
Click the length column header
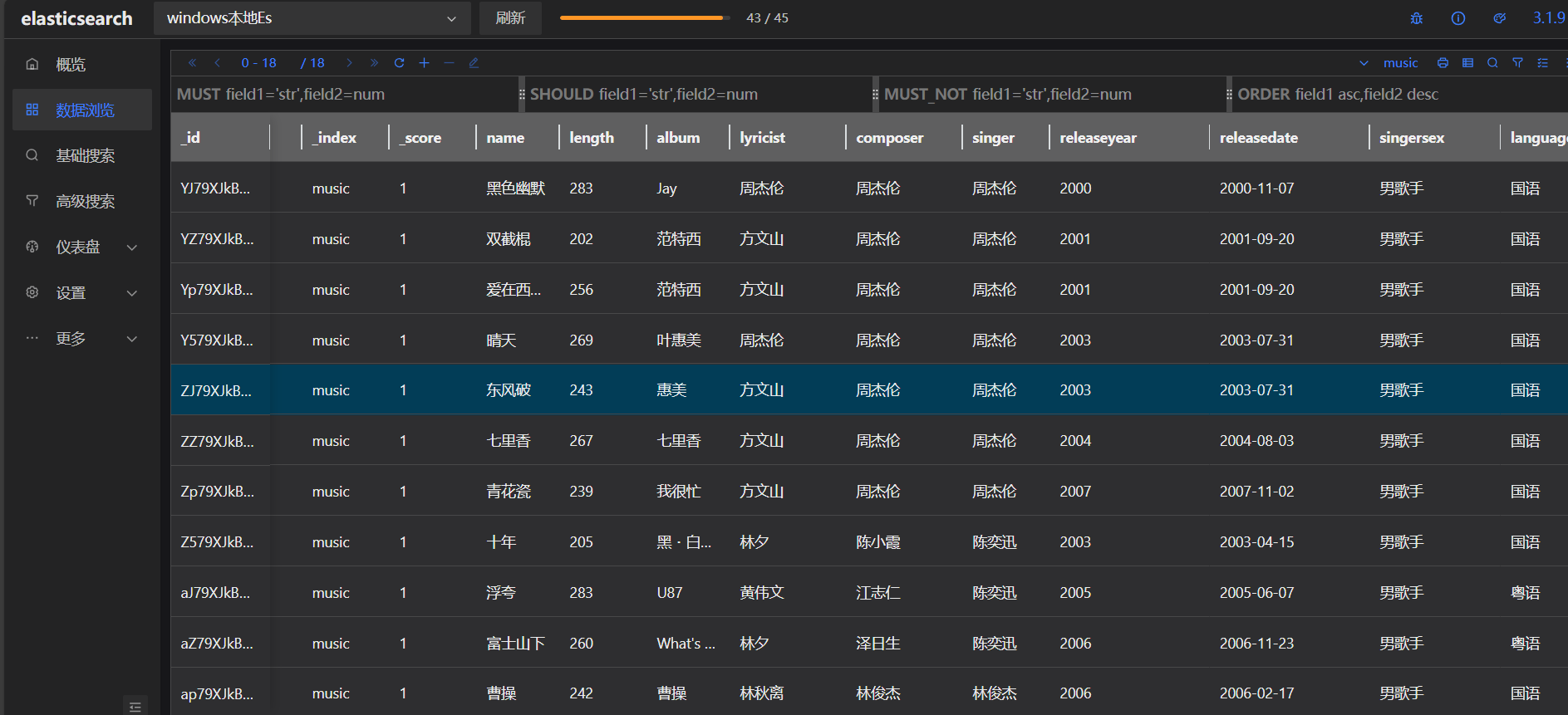click(x=602, y=138)
